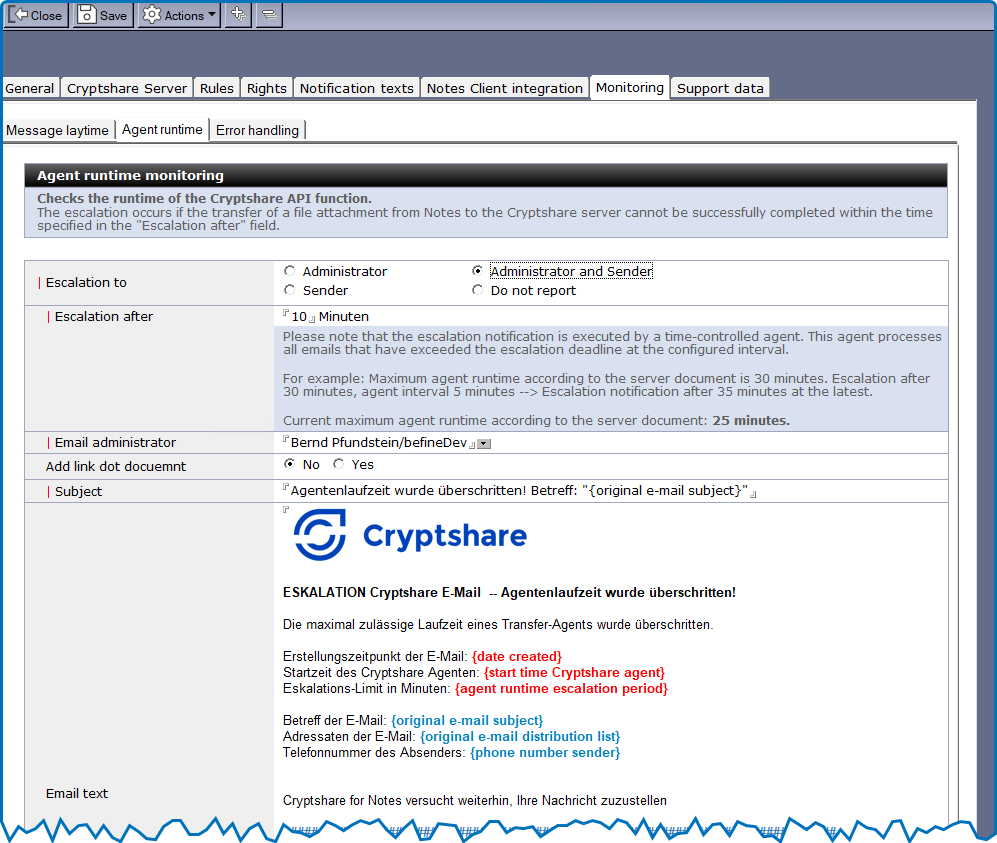Click the expand all sections icon
This screenshot has height=843, width=997.
(x=237, y=15)
